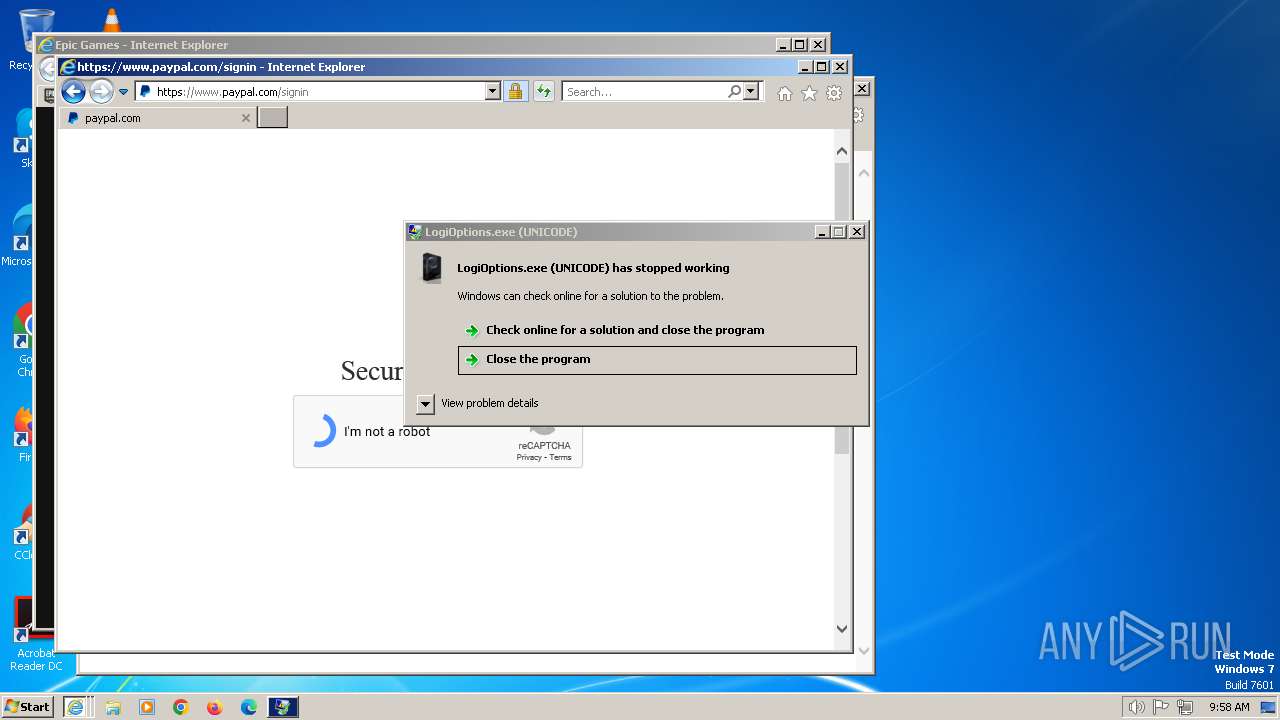This screenshot has width=1280, height=720.
Task: Expand View problem details
Action: (x=478, y=403)
